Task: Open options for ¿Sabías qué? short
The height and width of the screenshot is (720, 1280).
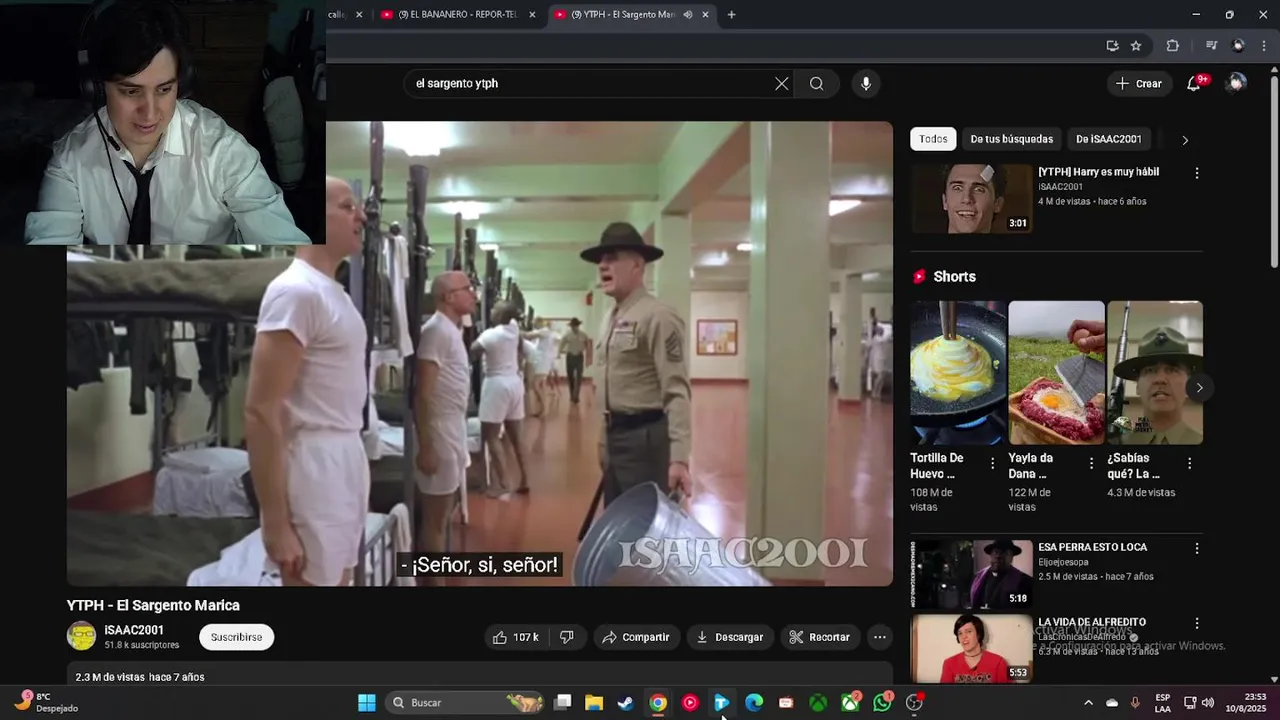Action: (1189, 463)
